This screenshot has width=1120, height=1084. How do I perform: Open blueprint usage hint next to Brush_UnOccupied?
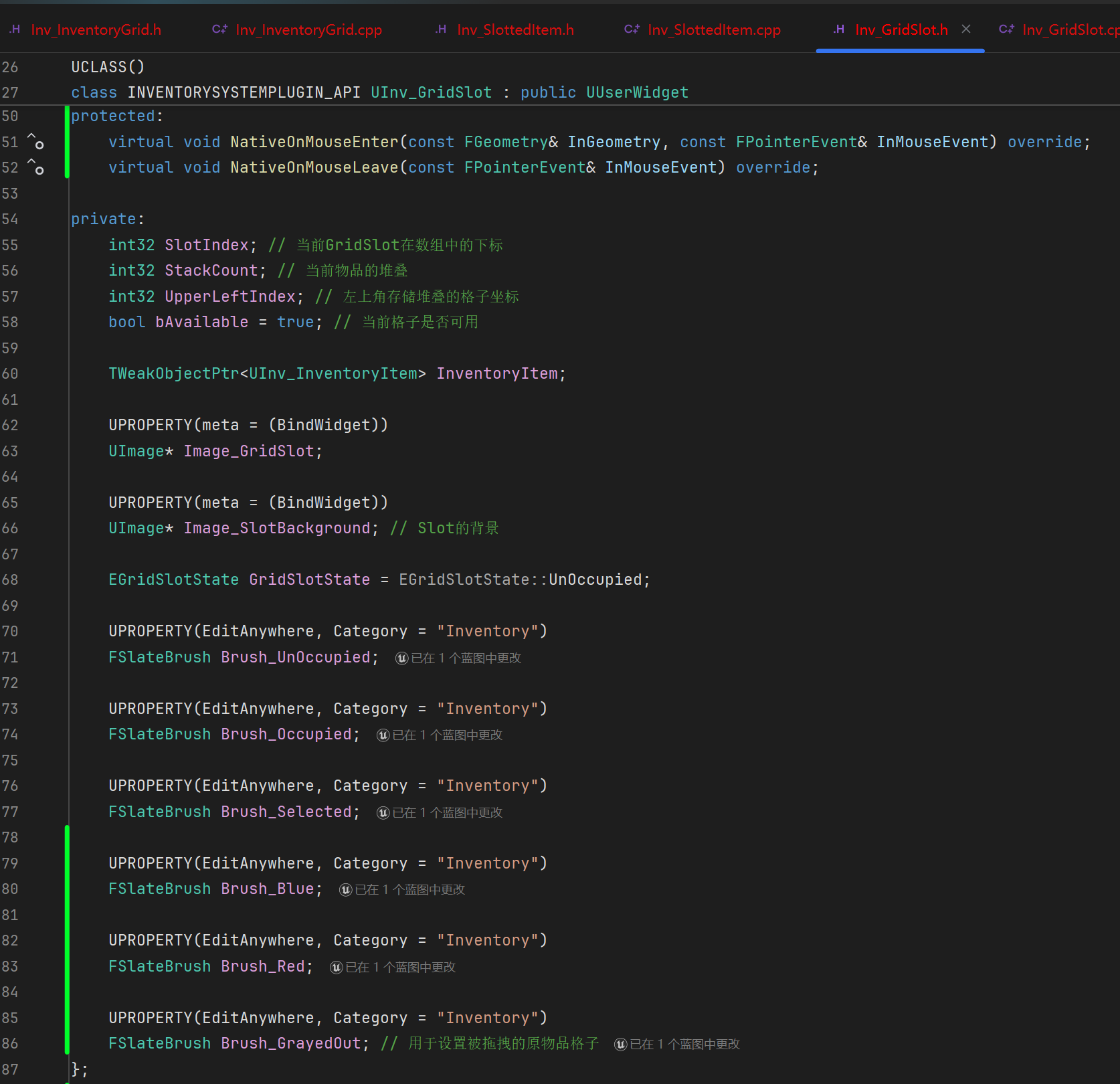pyautogui.click(x=458, y=658)
